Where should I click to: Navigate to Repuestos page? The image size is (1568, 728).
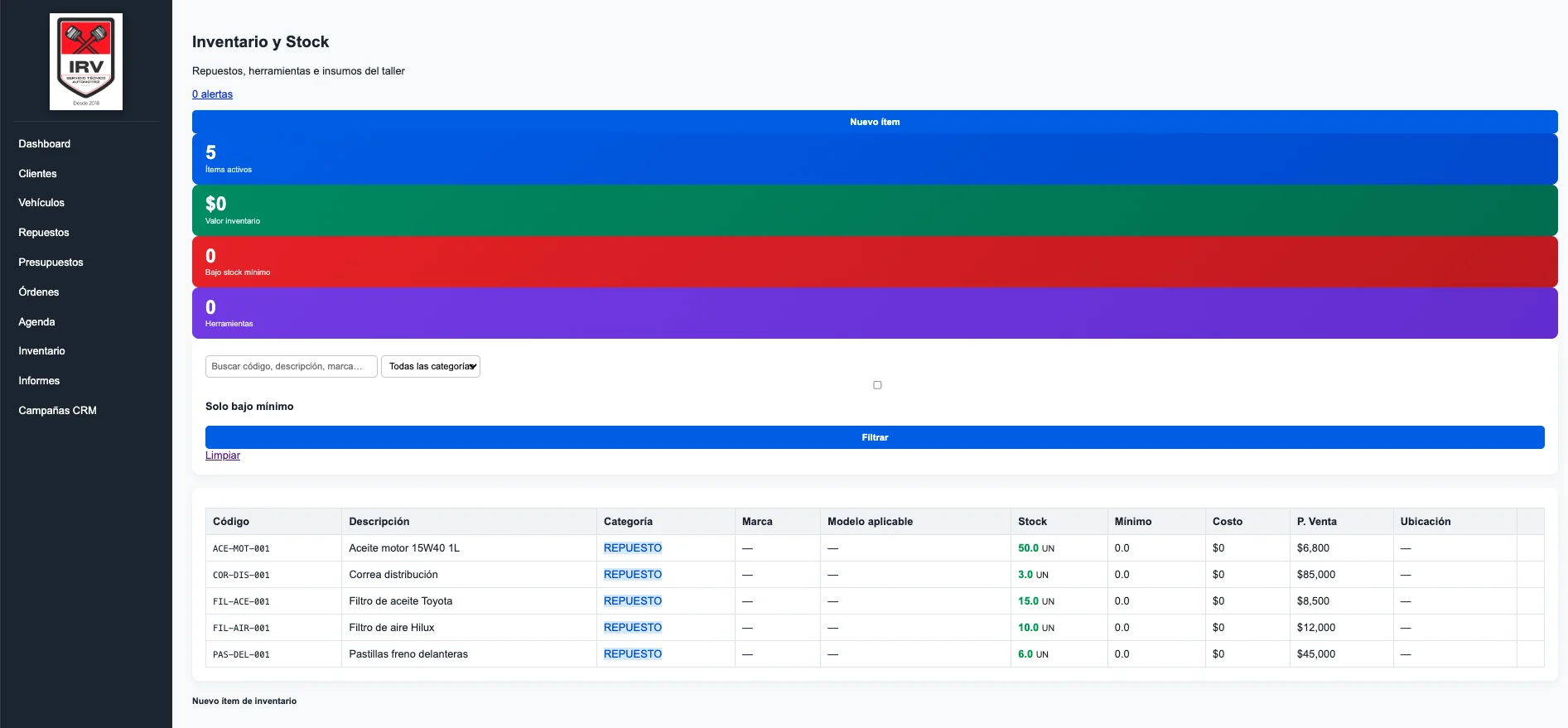point(44,233)
